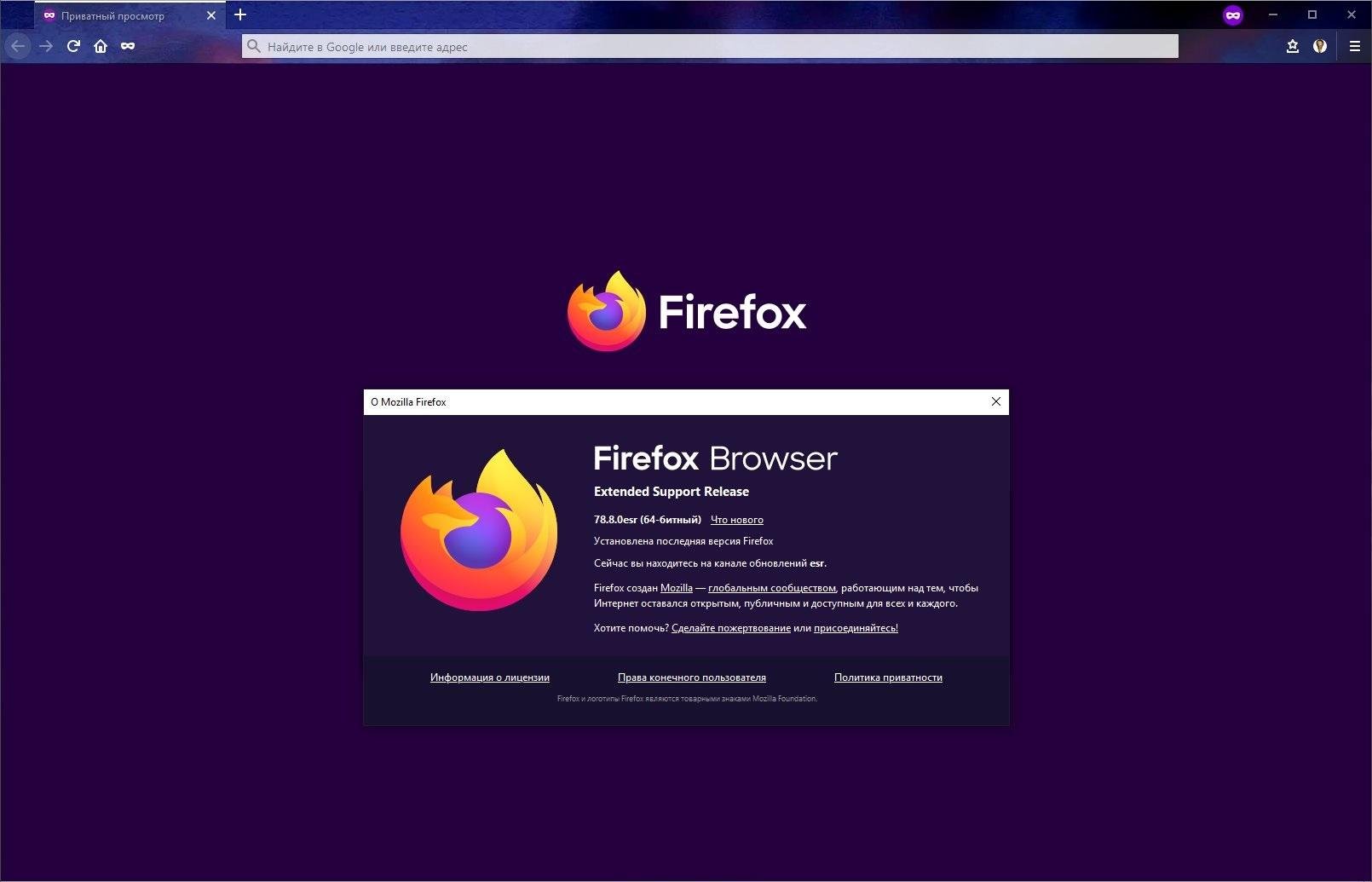Image resolution: width=1372 pixels, height=882 pixels.
Task: Open the глобальным сообществом link
Action: click(x=771, y=588)
